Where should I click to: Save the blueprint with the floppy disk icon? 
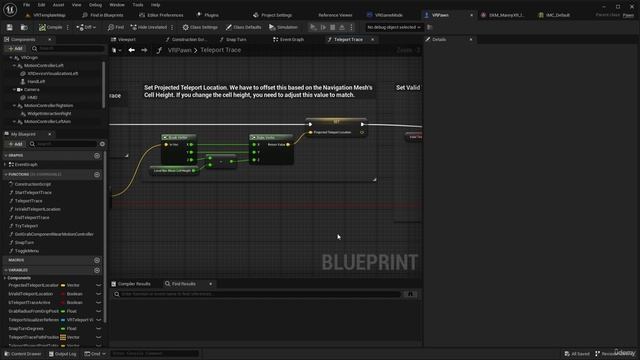(x=9, y=27)
